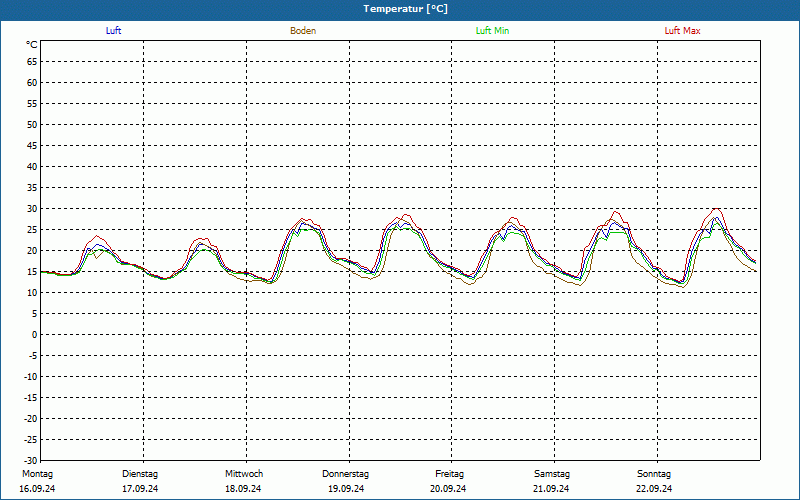Click the '-5' y-axis value
The width and height of the screenshot is (800, 500).
coord(33,356)
